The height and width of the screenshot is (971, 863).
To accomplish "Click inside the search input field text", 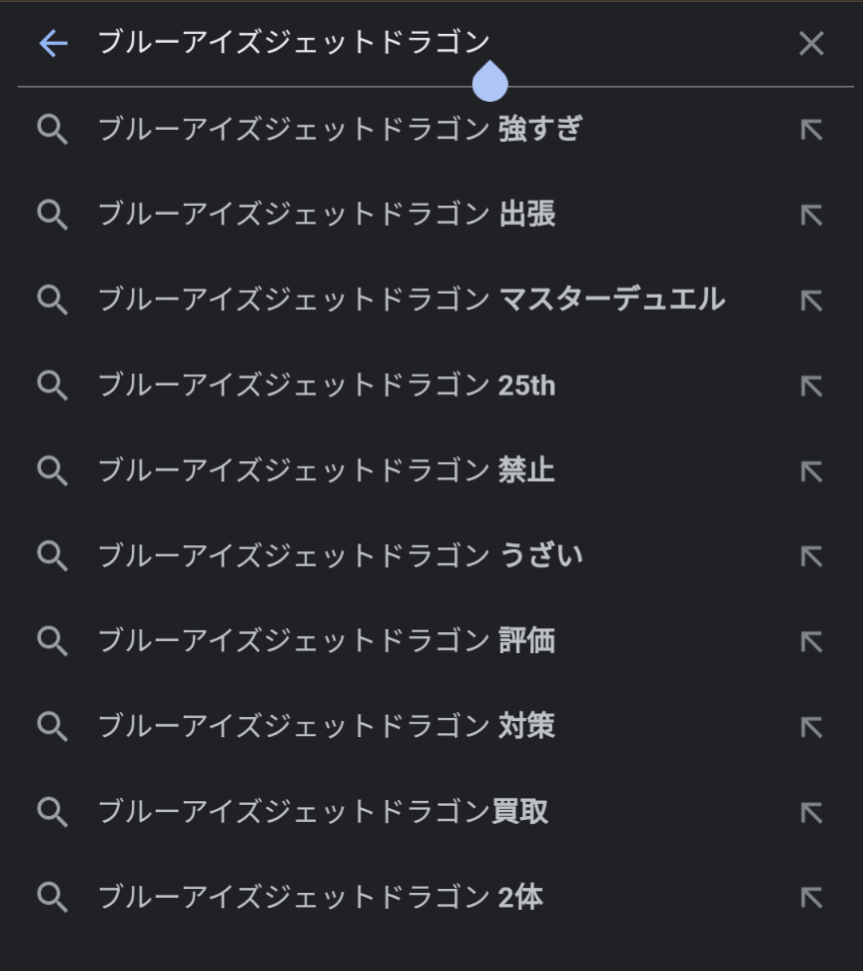I will [294, 43].
